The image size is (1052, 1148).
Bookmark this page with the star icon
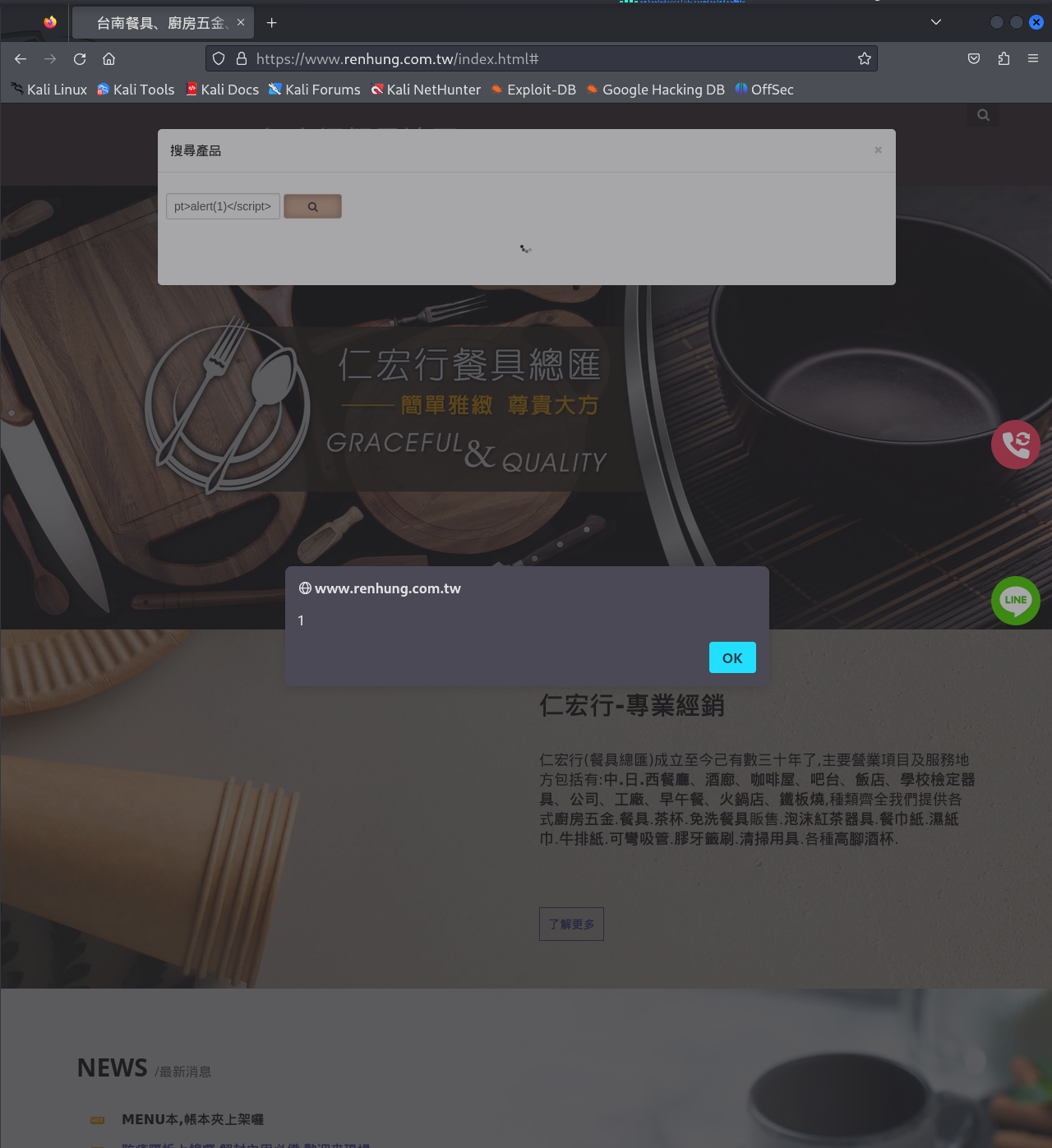point(865,58)
